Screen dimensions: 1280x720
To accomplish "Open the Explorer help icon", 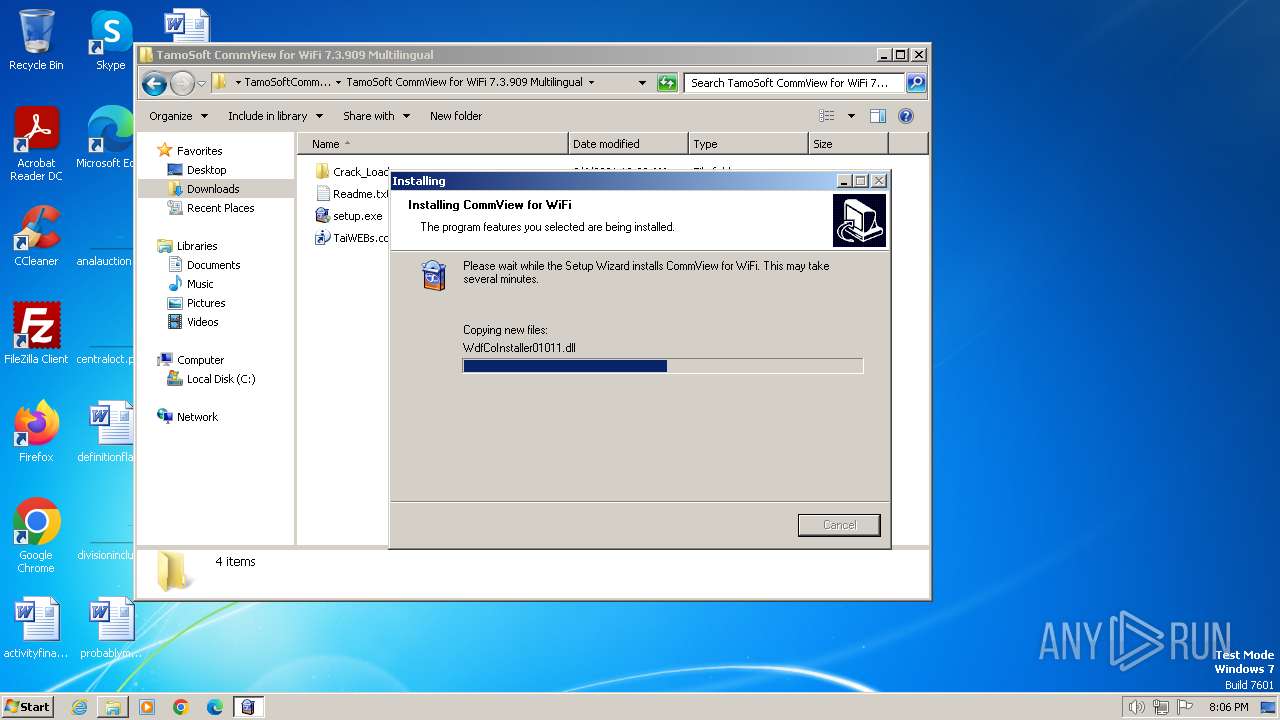I will point(906,116).
